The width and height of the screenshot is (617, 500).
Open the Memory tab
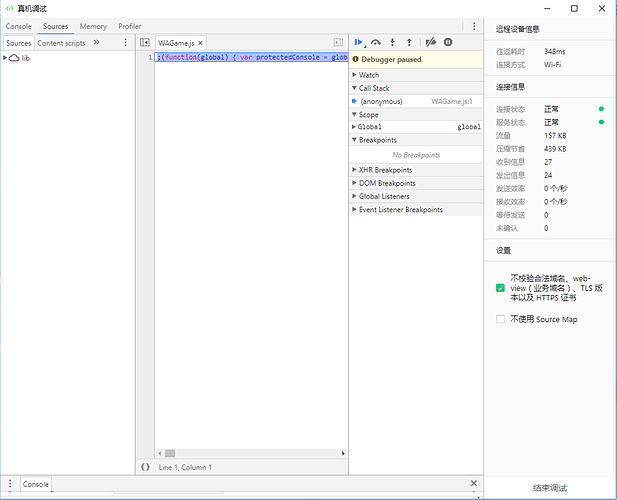pyautogui.click(x=93, y=26)
